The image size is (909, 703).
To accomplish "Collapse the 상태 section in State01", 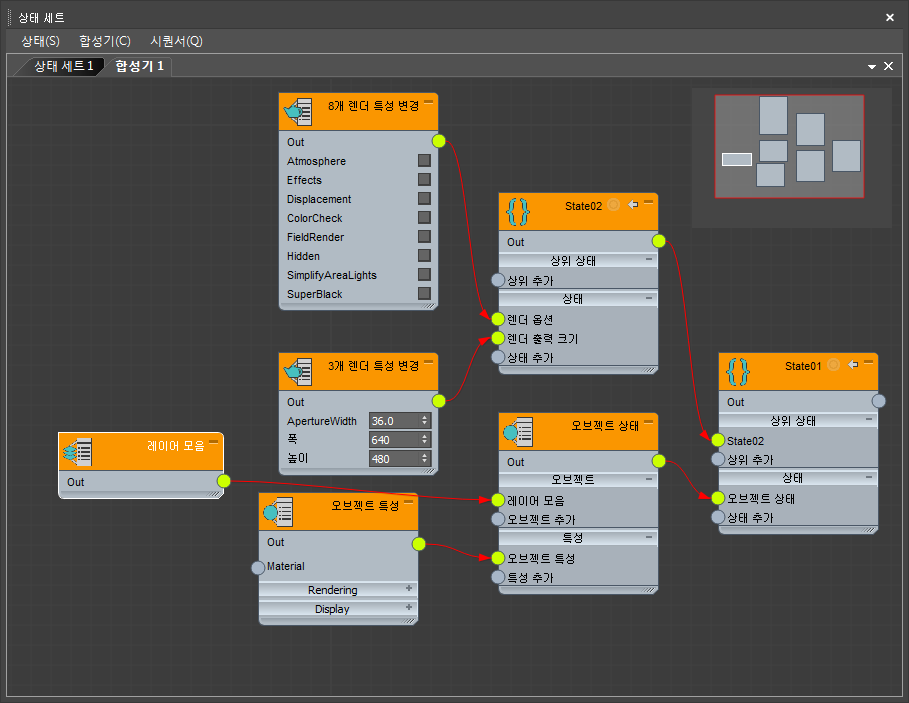I will [x=868, y=477].
